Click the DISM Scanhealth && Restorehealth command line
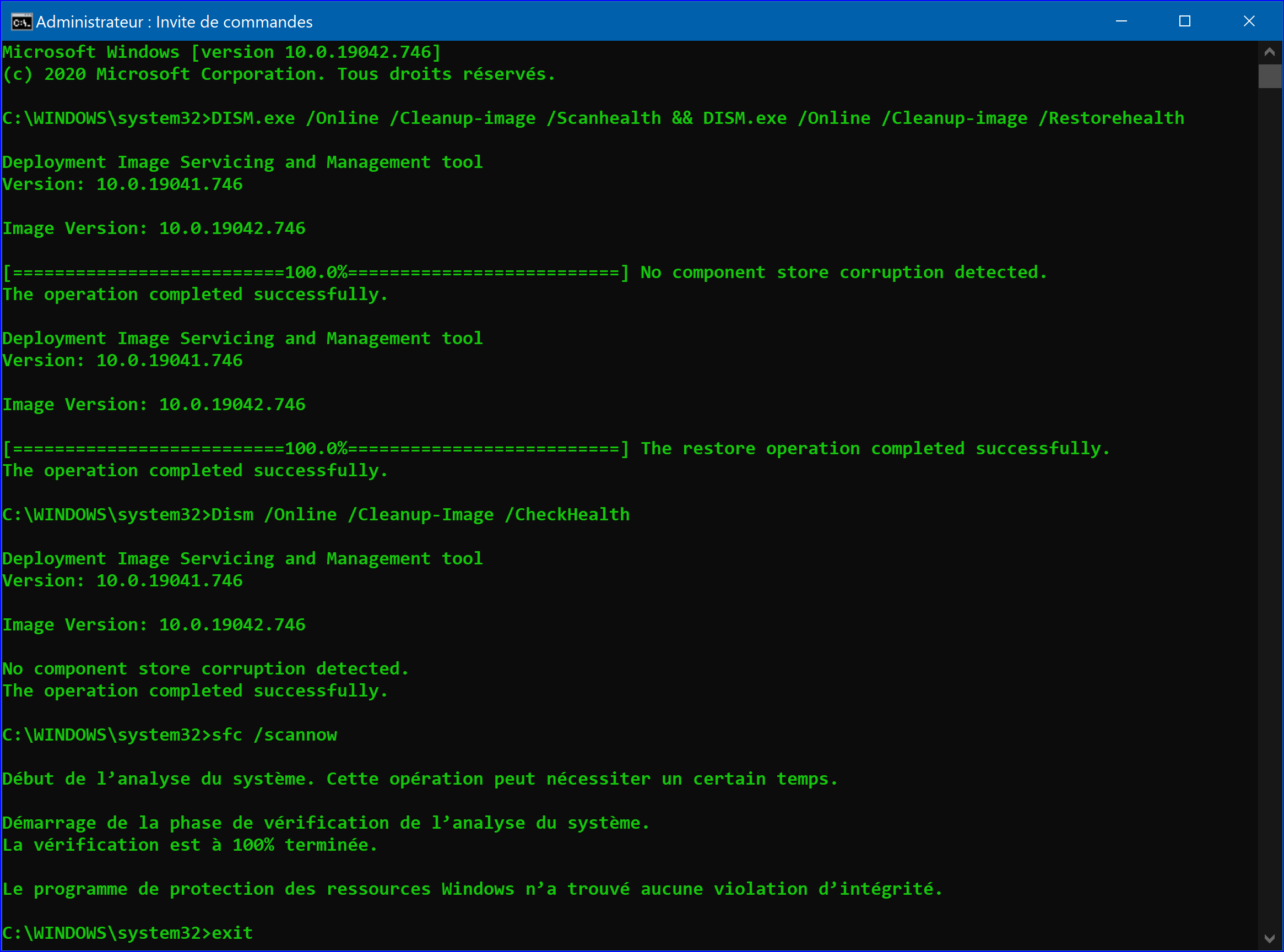Image resolution: width=1284 pixels, height=952 pixels. (593, 118)
